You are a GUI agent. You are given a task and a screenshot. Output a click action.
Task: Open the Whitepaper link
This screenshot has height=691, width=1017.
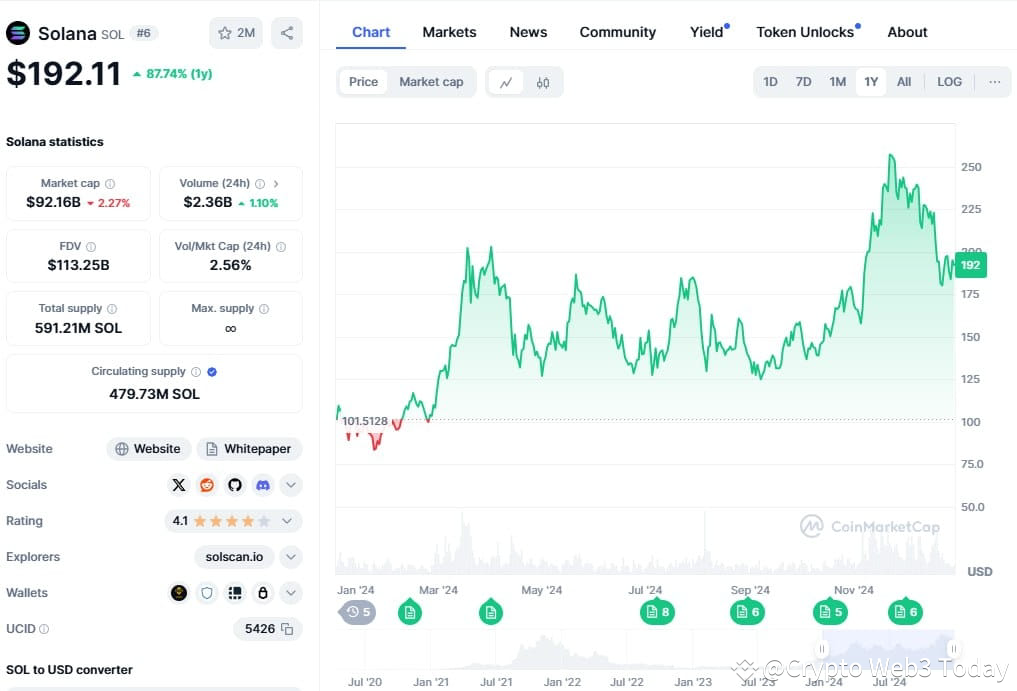point(249,448)
